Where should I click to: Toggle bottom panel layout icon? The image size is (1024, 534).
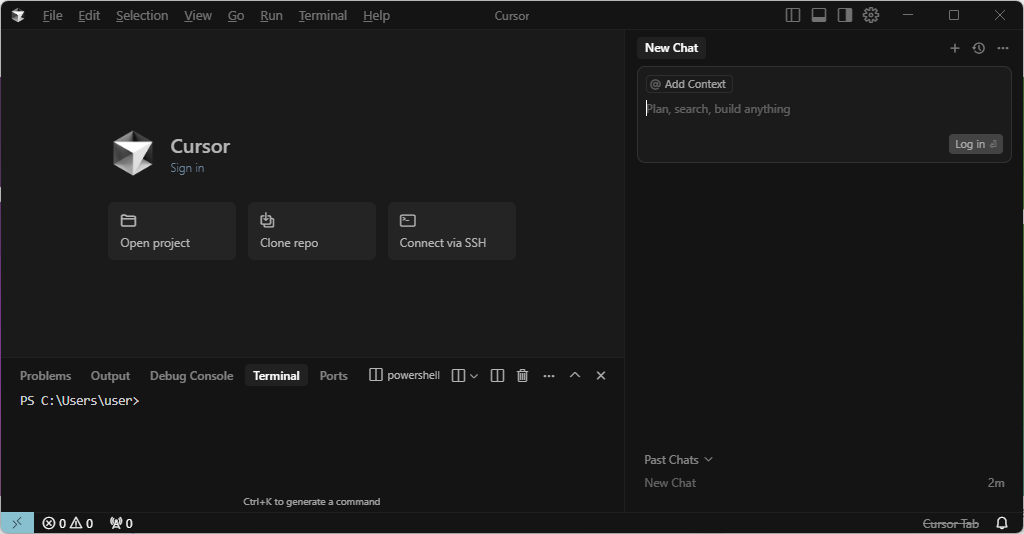pos(818,15)
